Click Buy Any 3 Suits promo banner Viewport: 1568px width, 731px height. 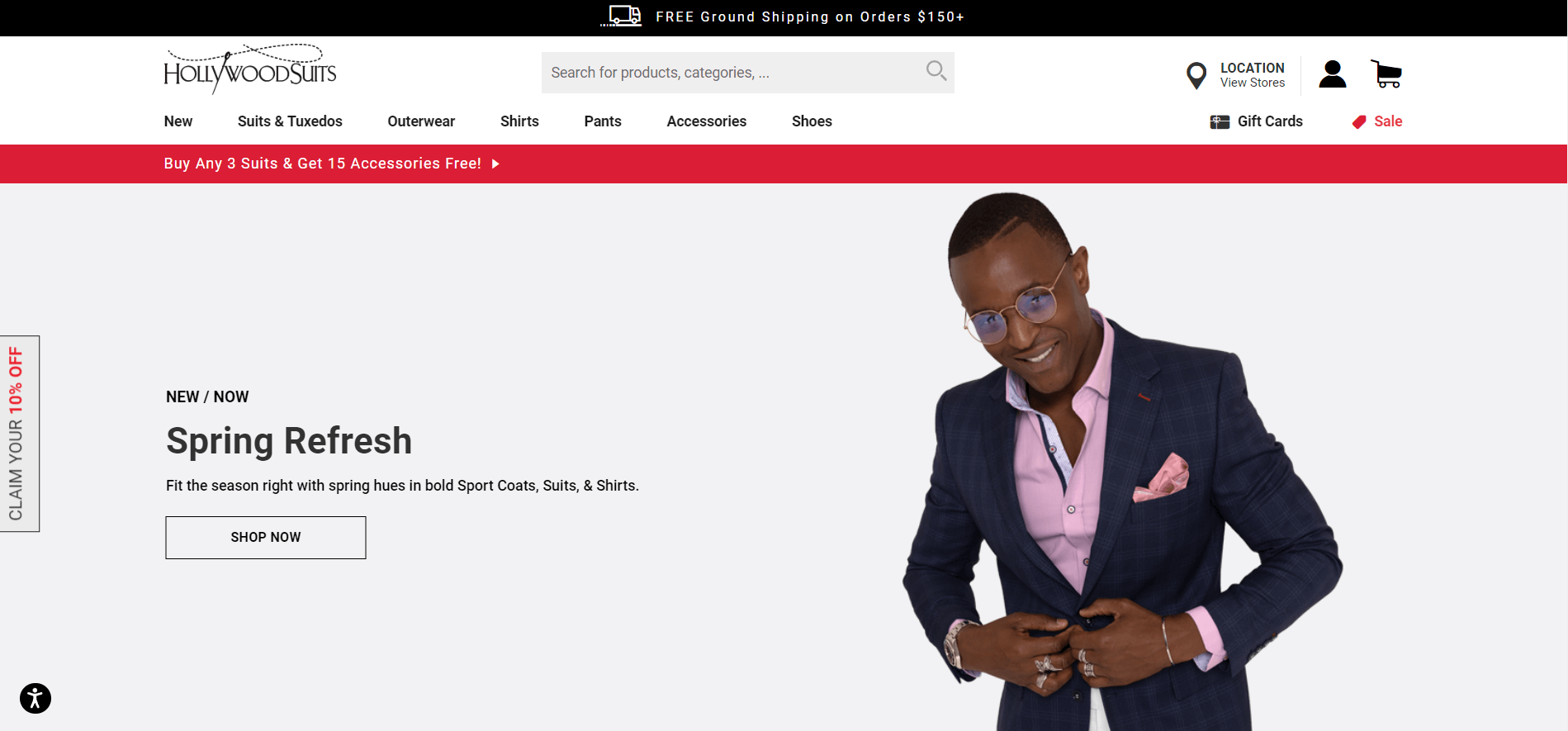point(323,164)
